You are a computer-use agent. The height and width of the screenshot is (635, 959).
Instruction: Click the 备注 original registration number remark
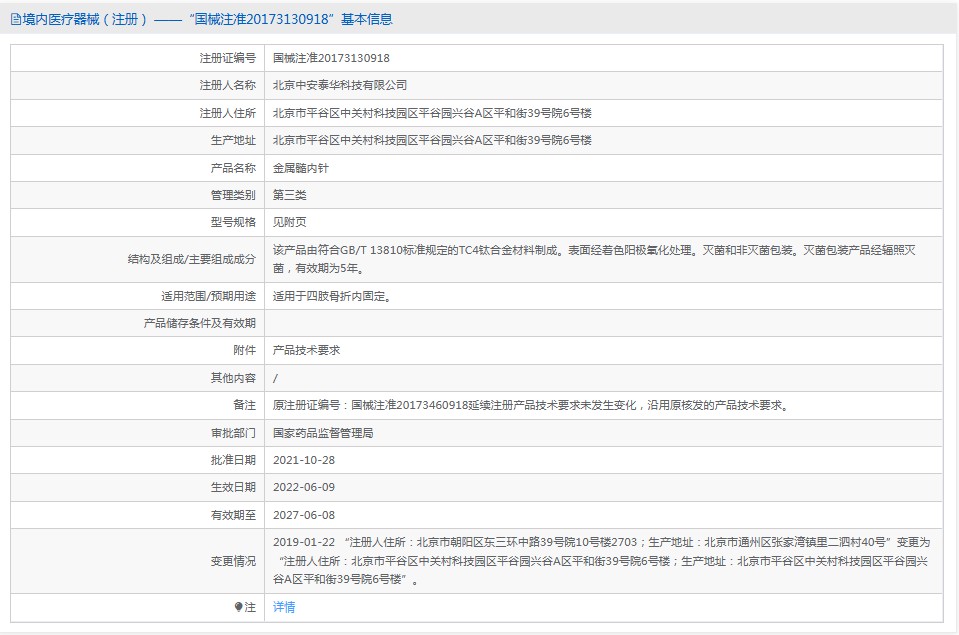click(x=530, y=405)
